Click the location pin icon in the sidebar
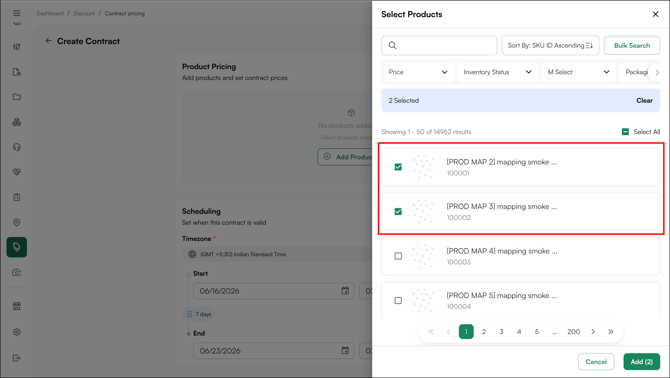The width and height of the screenshot is (670, 378). point(17,222)
